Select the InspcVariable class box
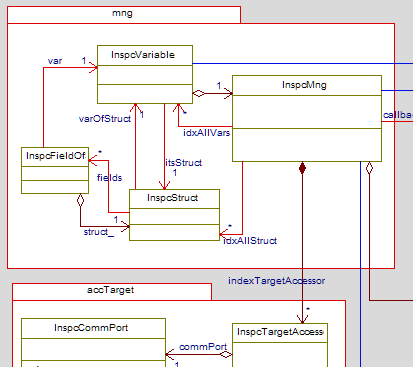This screenshot has width=413, height=367. click(145, 74)
